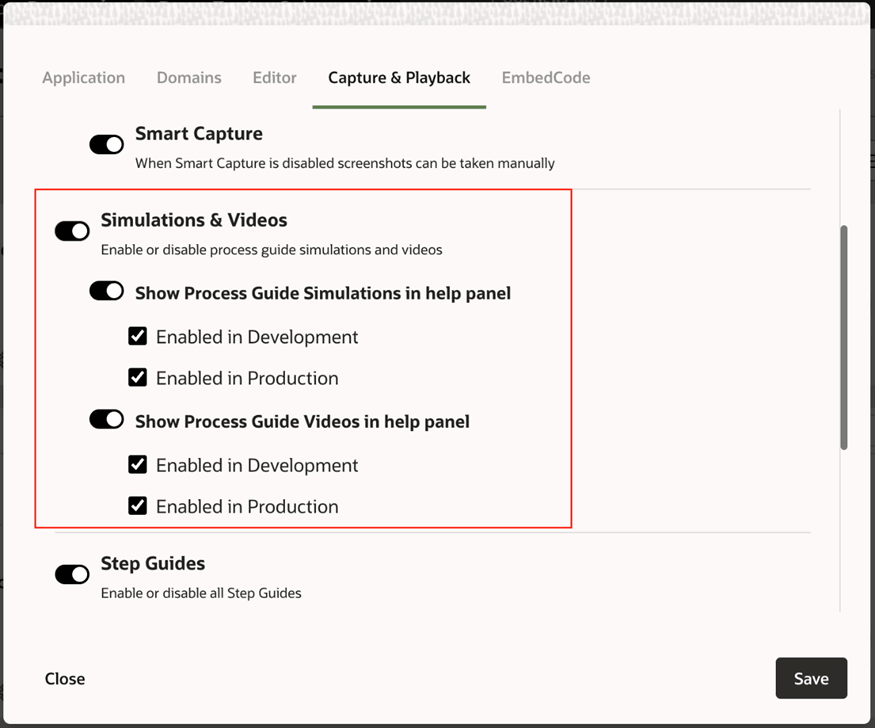875x728 pixels.
Task: Click the Smart Capture heading text
Action: point(198,133)
